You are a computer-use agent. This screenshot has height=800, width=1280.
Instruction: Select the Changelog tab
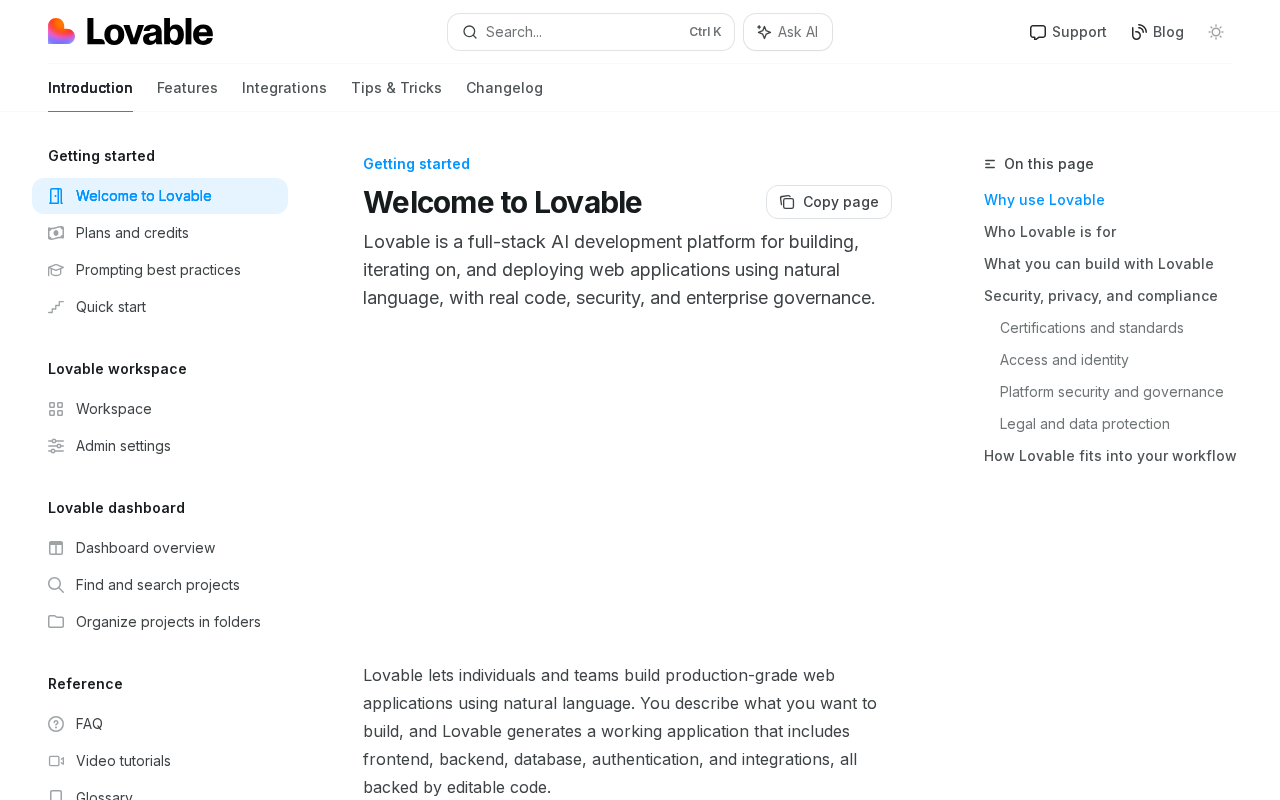click(x=504, y=88)
